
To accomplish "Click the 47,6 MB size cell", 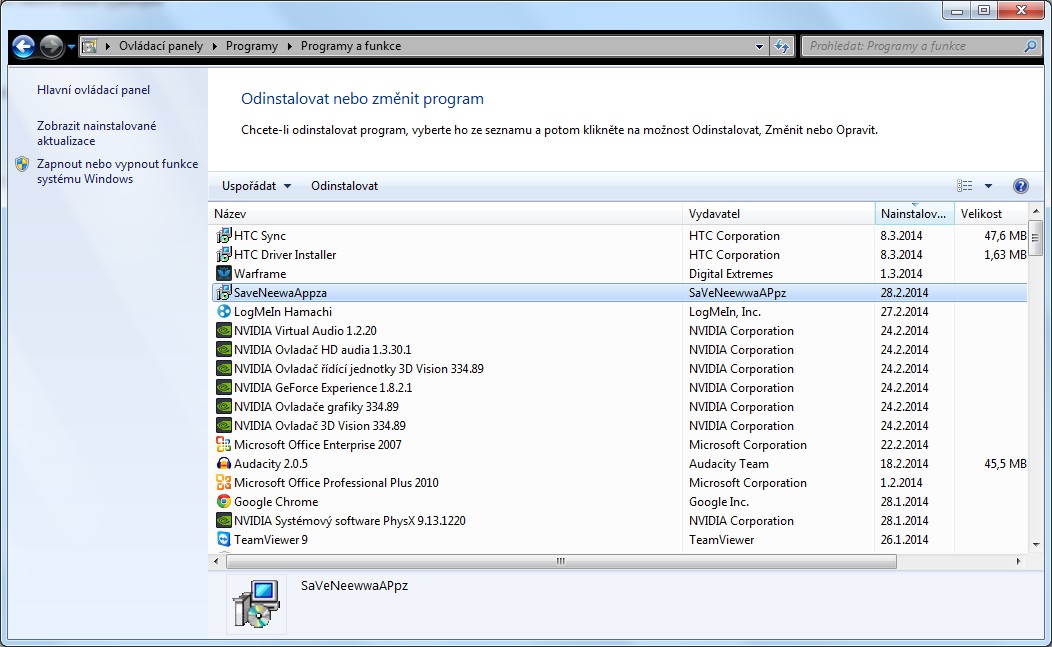I will click(x=1005, y=236).
